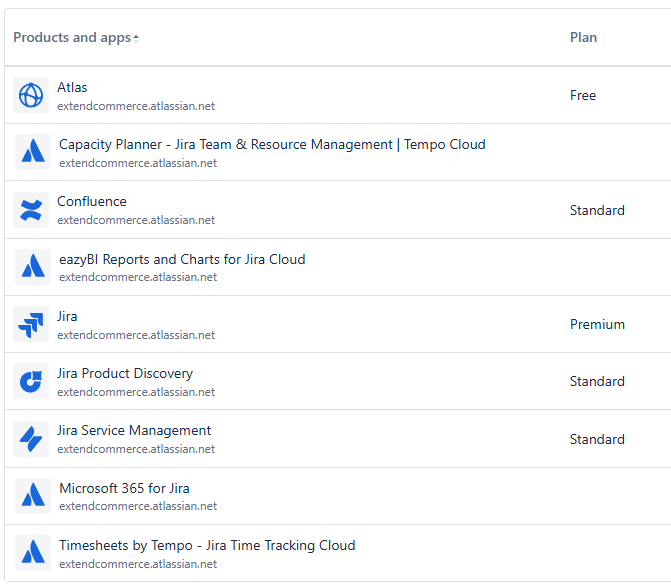This screenshot has height=584, width=671.
Task: Open the Confluence product name
Action: pos(92,202)
